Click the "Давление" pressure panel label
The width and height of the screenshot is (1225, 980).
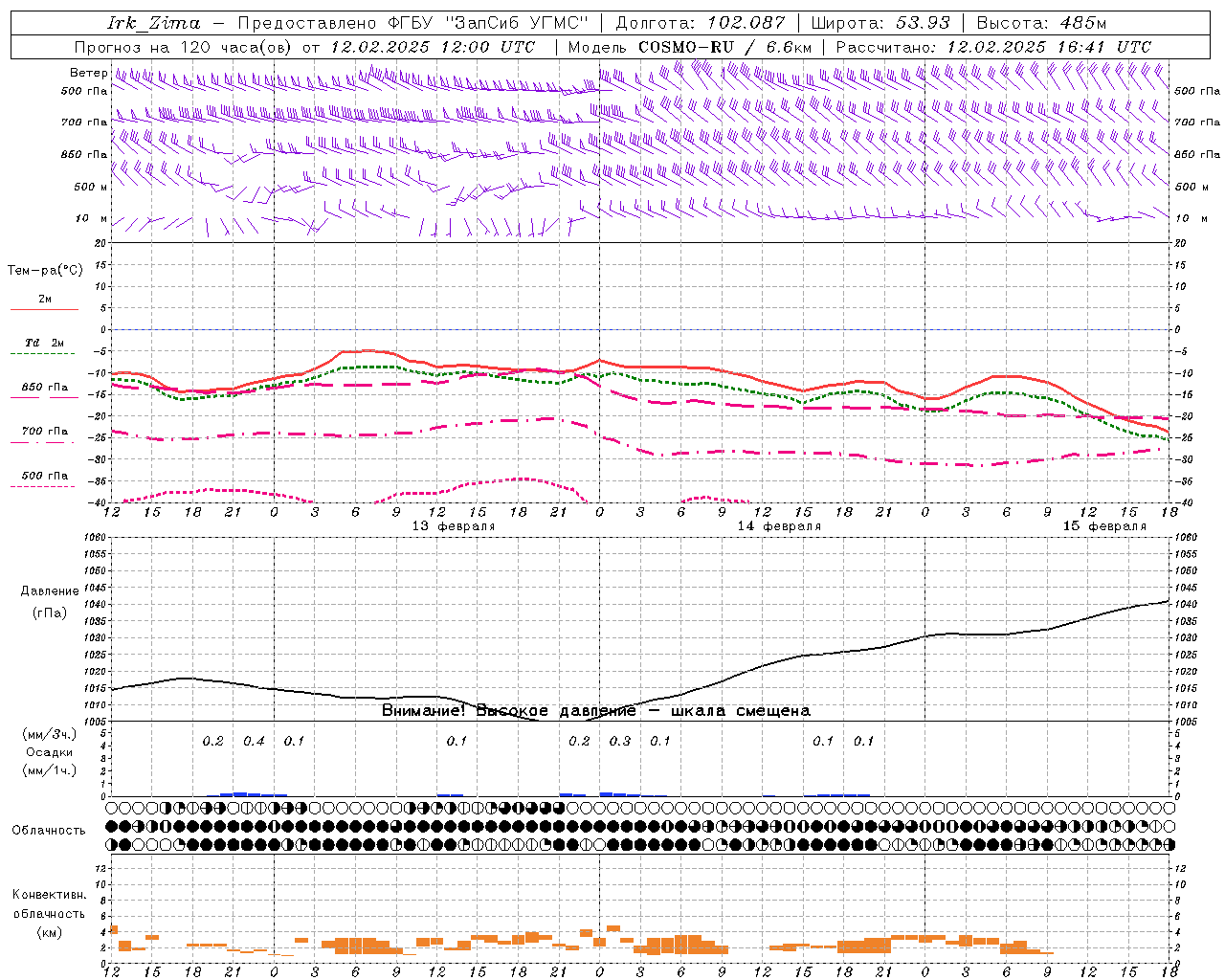point(50,591)
